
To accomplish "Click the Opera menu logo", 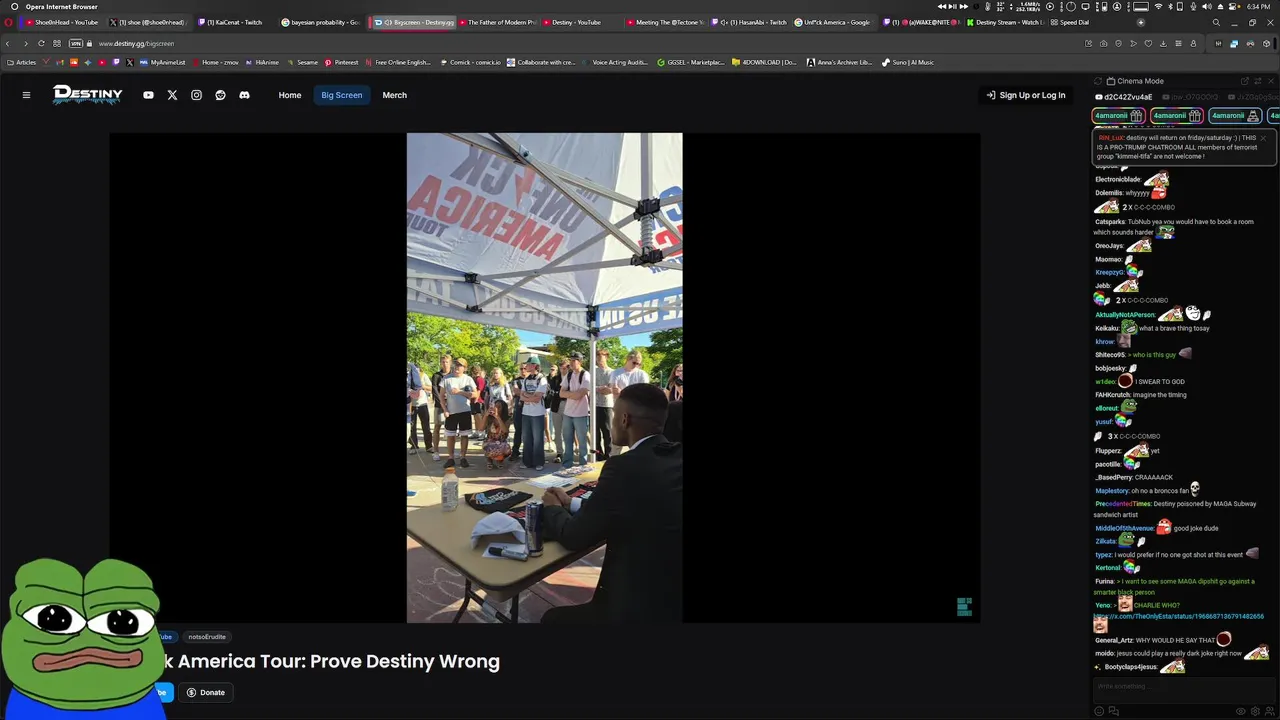I will 9,22.
